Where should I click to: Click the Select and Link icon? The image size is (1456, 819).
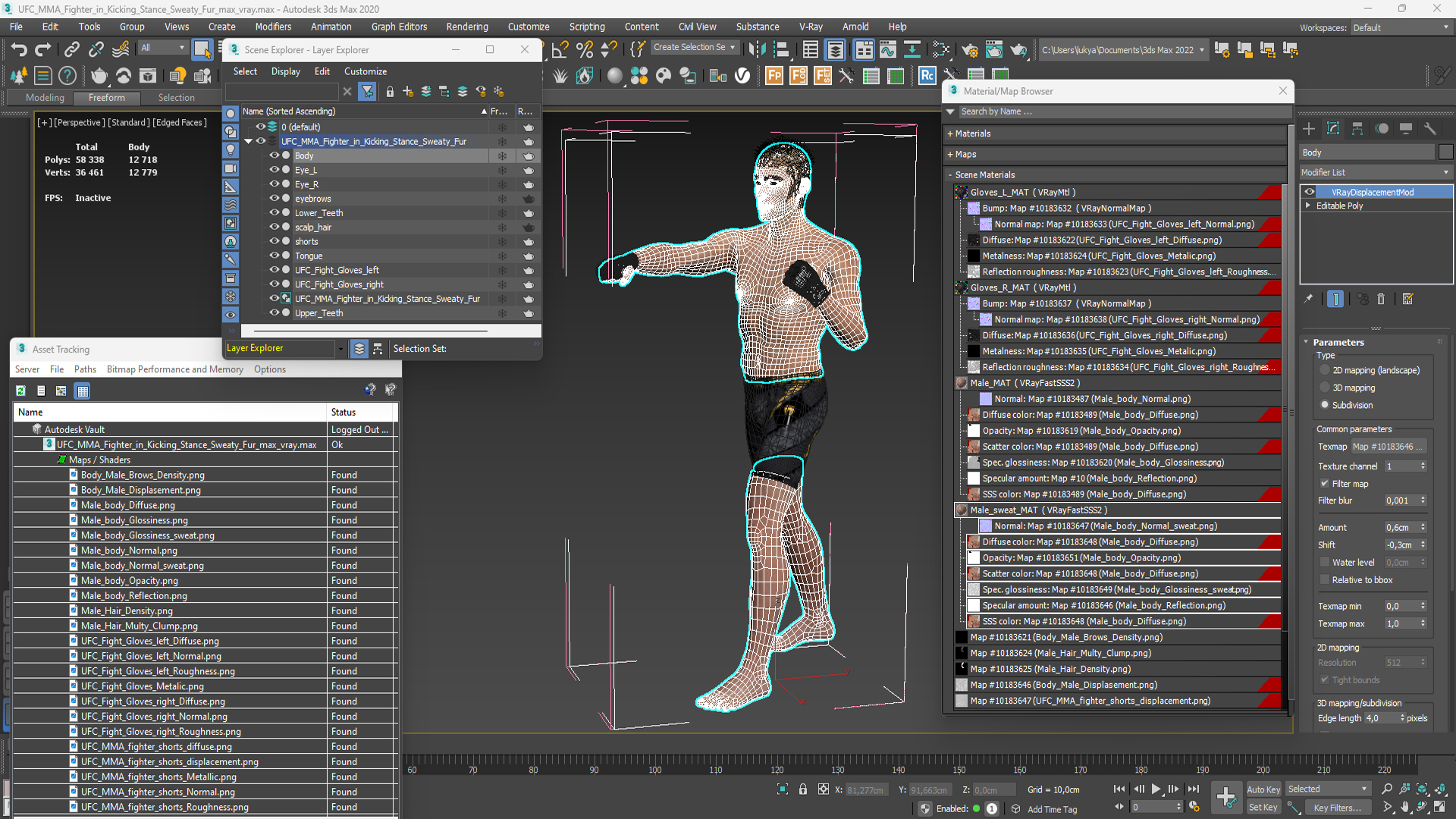coord(71,50)
